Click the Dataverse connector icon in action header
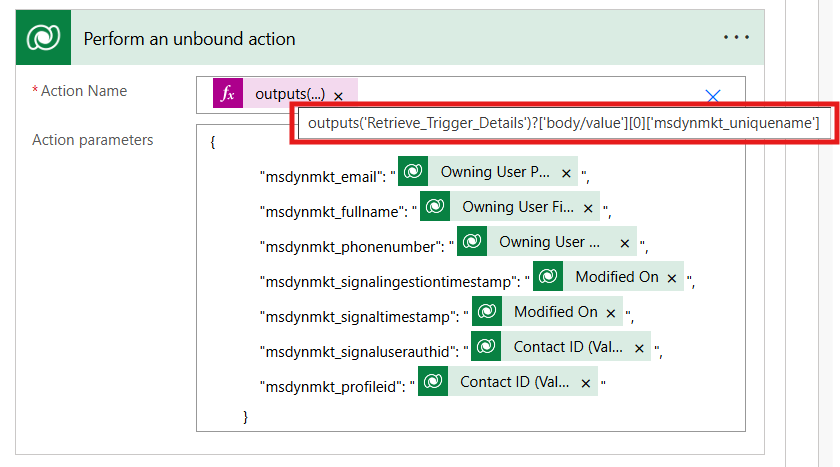 tap(45, 39)
